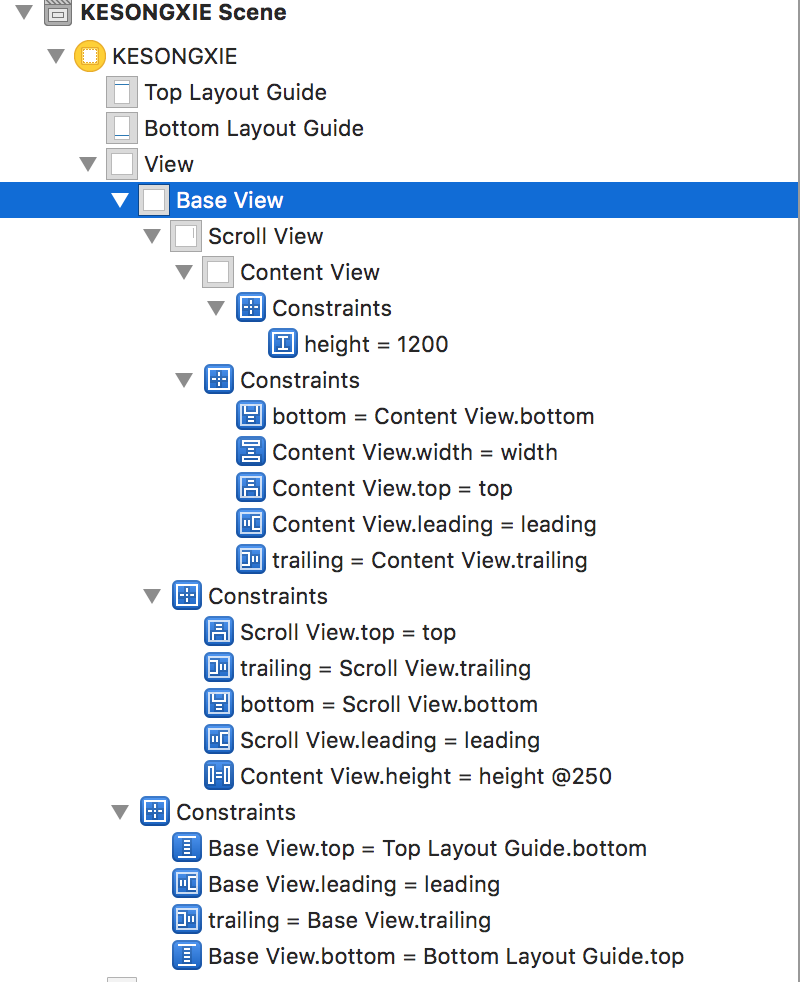Image resolution: width=800 pixels, height=982 pixels.
Task: Select trailing = Scroll View.trailing constraint
Action: click(x=385, y=668)
